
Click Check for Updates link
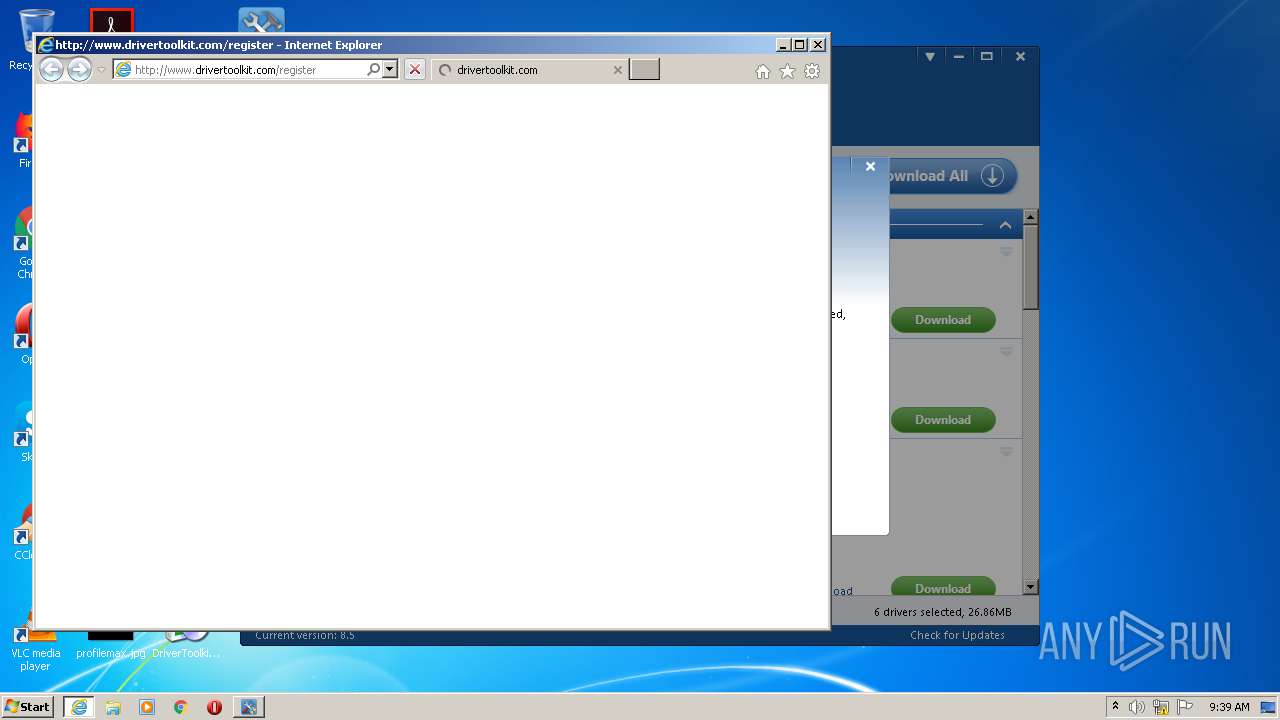click(x=957, y=635)
